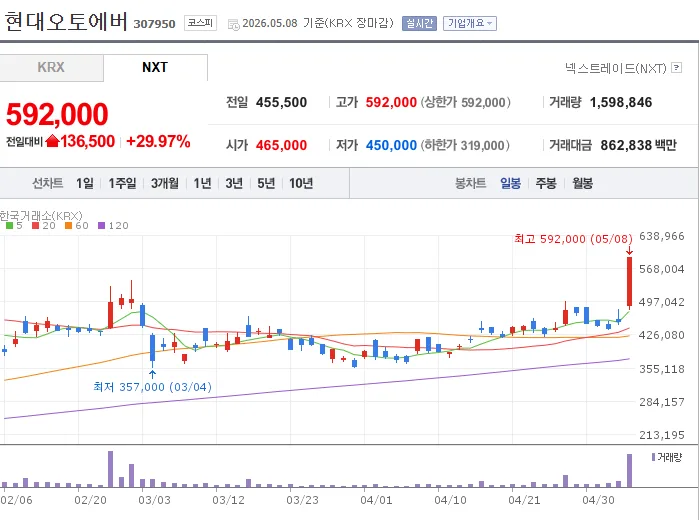The height and width of the screenshot is (520, 699).
Task: Click the 저가 value 450,000
Action: coord(391,145)
